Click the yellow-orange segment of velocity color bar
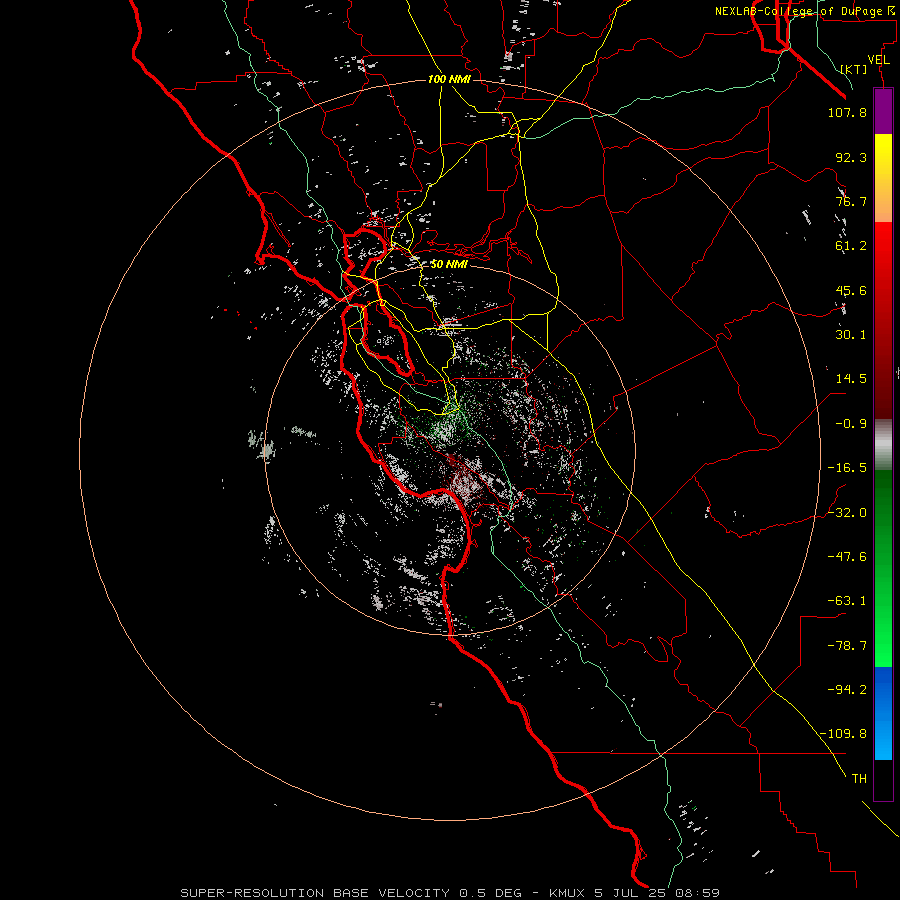 [883, 178]
